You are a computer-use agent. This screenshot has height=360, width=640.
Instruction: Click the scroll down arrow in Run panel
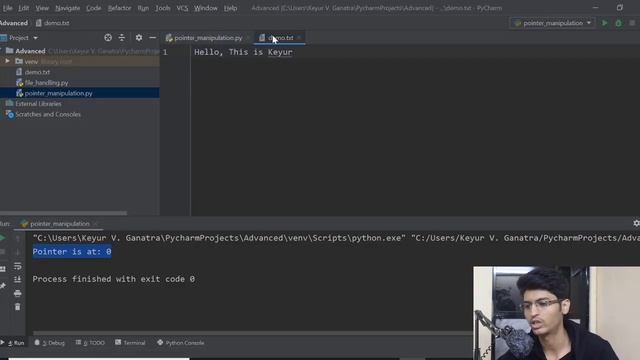(x=18, y=252)
